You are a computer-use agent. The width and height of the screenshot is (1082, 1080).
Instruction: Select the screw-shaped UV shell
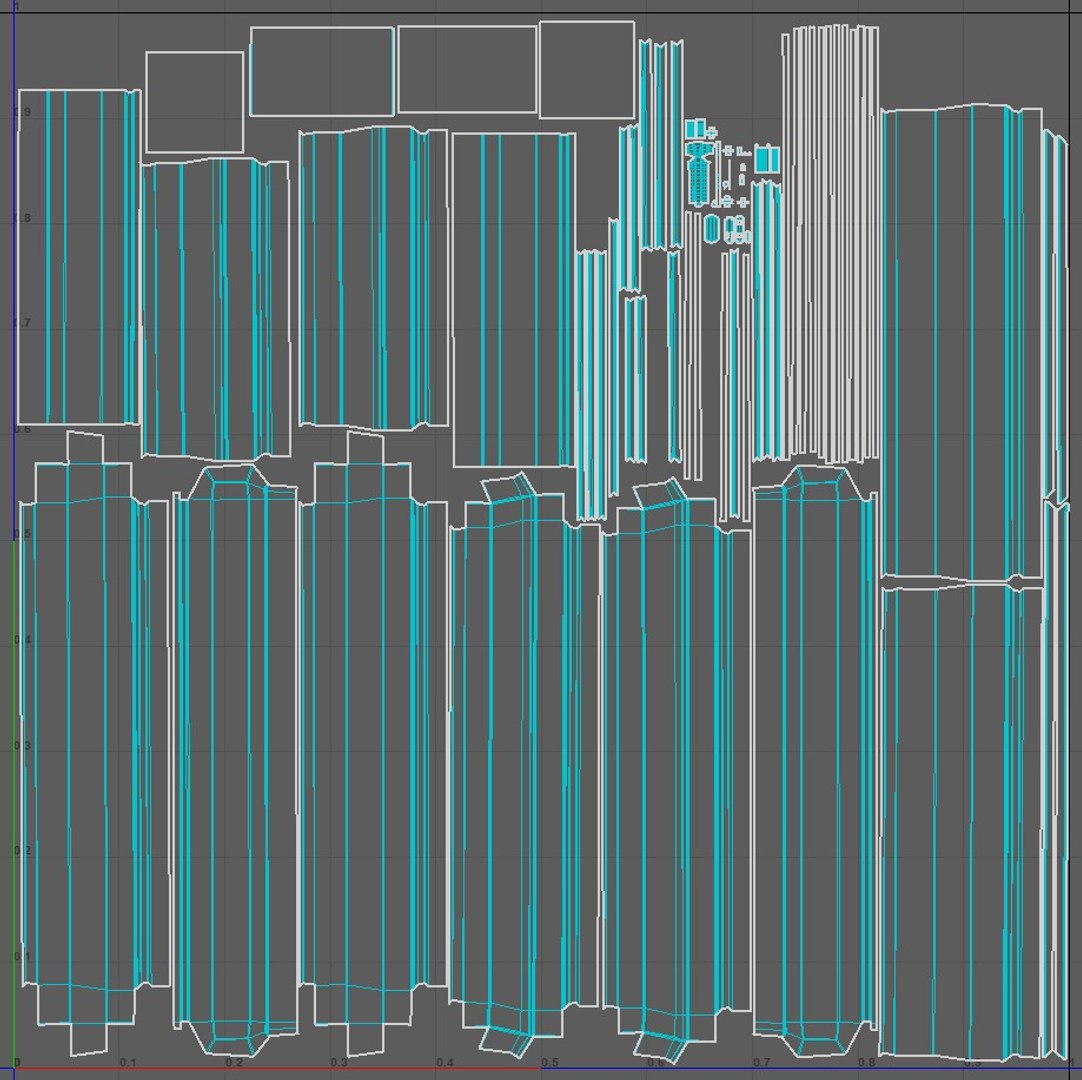click(x=698, y=174)
